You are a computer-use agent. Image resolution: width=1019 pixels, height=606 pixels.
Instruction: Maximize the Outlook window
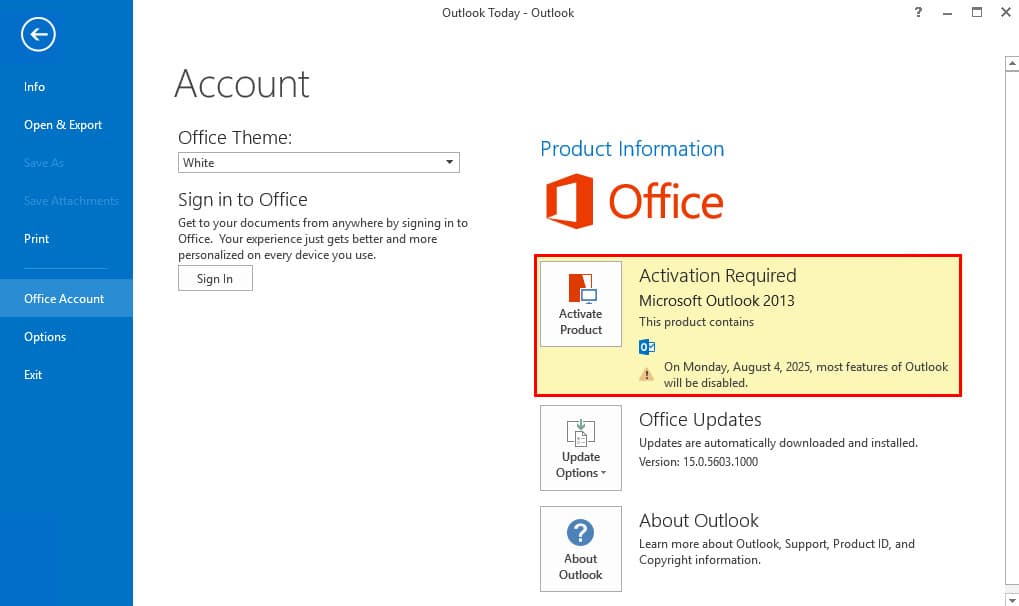[977, 12]
